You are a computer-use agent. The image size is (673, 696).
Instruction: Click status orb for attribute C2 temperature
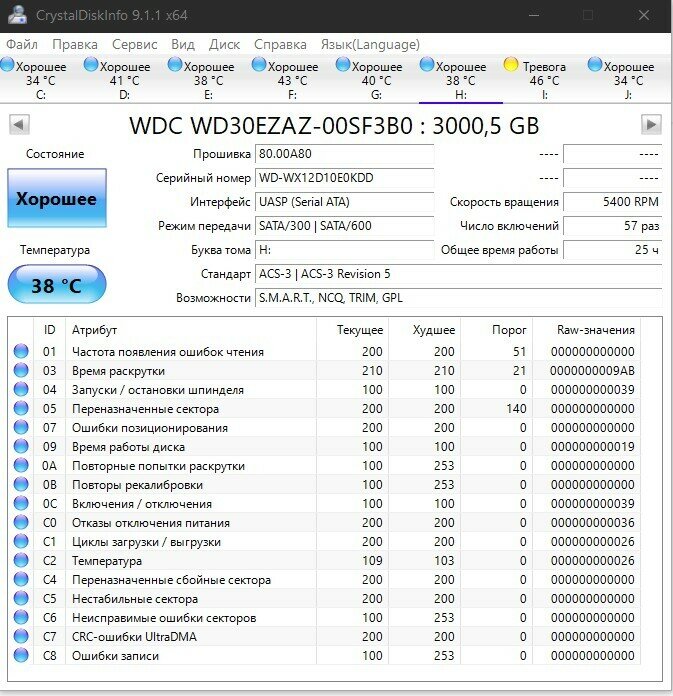(21, 560)
